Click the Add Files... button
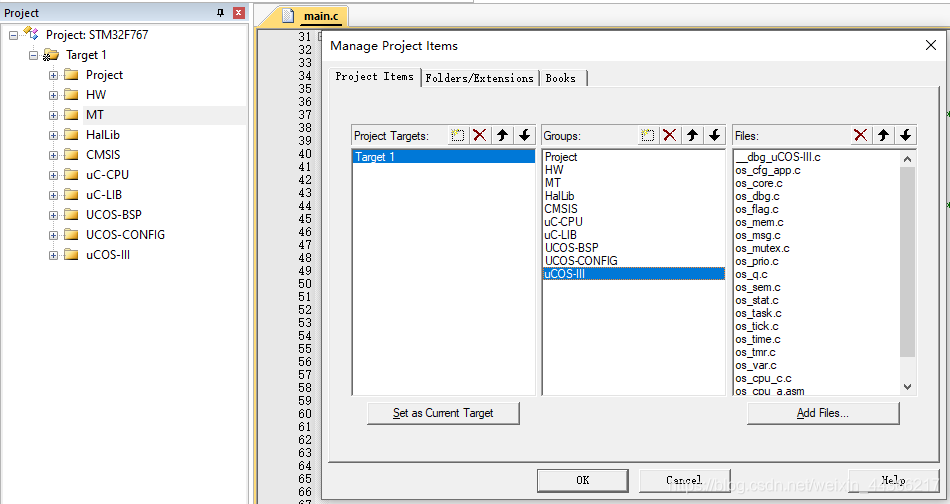 click(823, 413)
